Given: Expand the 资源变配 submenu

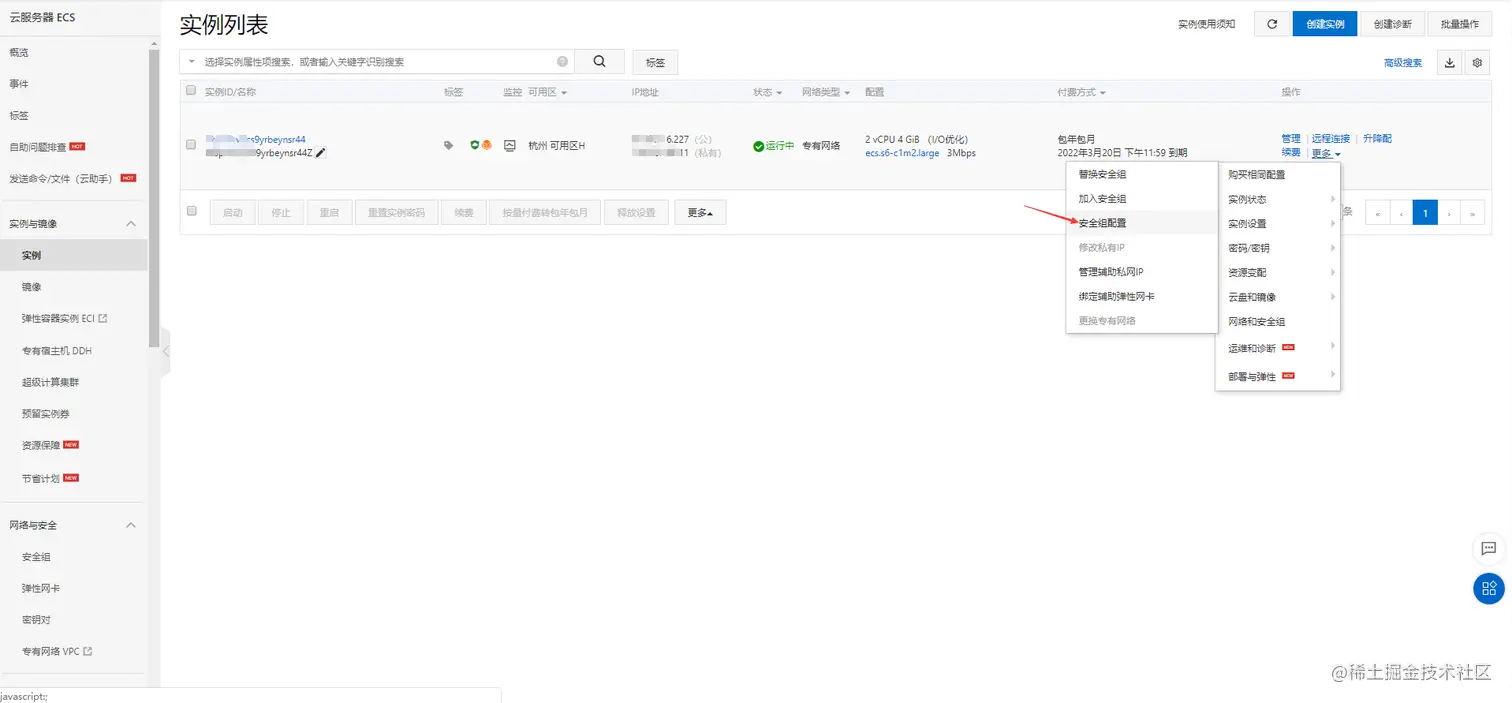Looking at the screenshot, I should pyautogui.click(x=1278, y=272).
